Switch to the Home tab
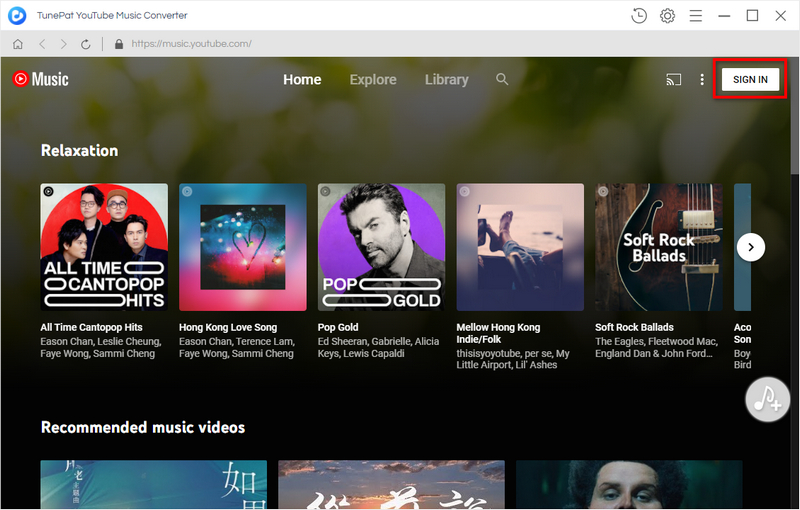Image resolution: width=800 pixels, height=510 pixels. [x=302, y=80]
